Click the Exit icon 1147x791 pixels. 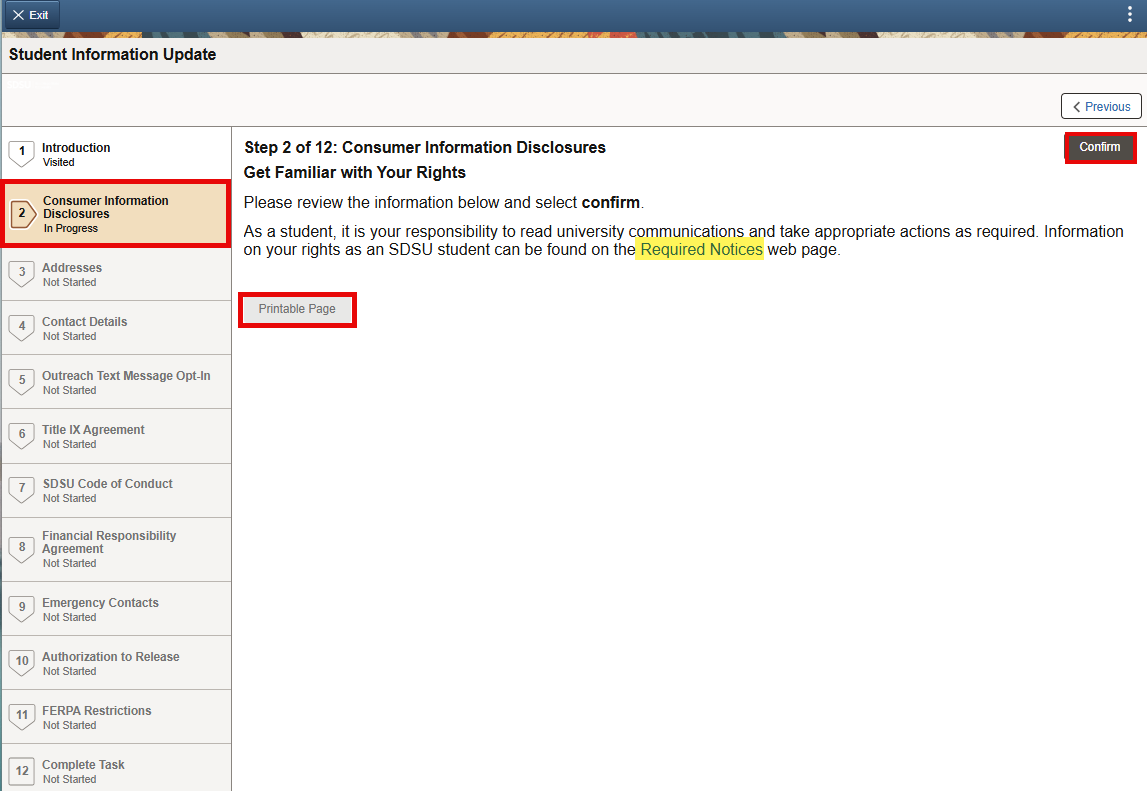[x=19, y=14]
